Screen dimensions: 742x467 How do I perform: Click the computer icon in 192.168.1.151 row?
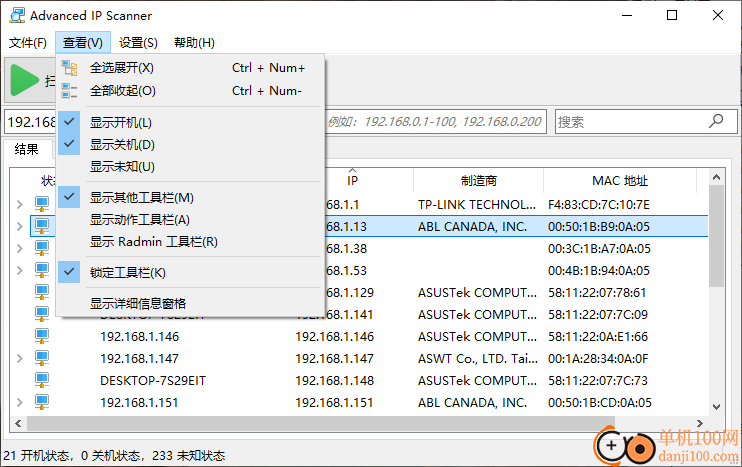[x=42, y=402]
